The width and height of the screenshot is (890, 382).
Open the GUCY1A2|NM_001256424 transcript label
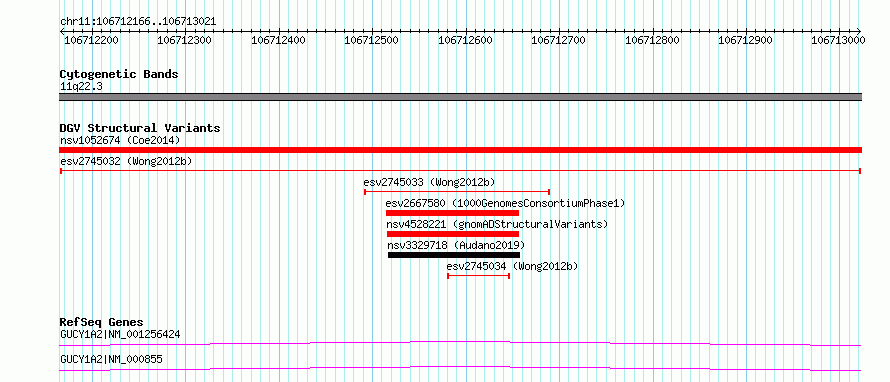pyautogui.click(x=120, y=334)
